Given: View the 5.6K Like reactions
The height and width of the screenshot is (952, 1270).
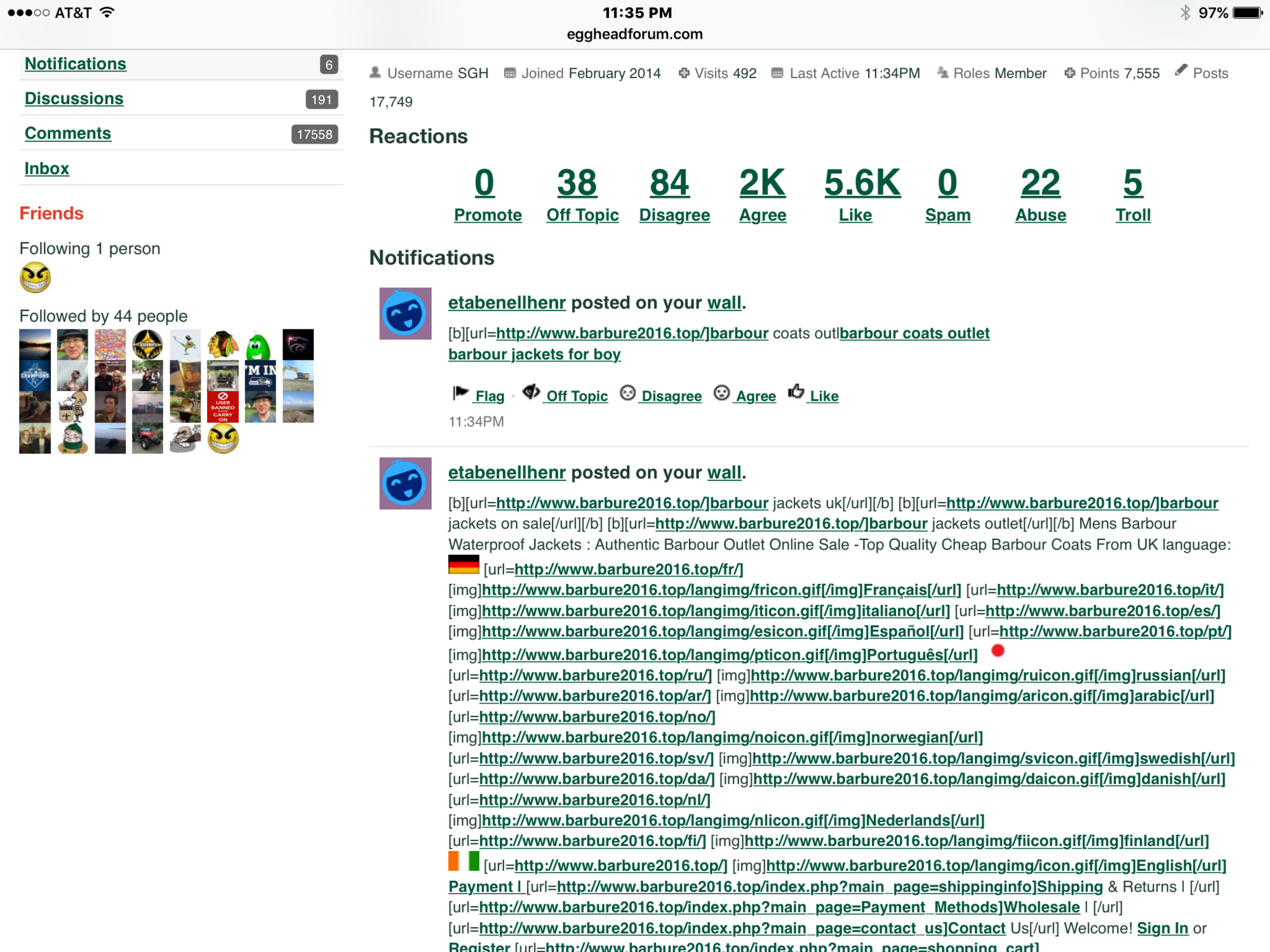Looking at the screenshot, I should pyautogui.click(x=861, y=183).
